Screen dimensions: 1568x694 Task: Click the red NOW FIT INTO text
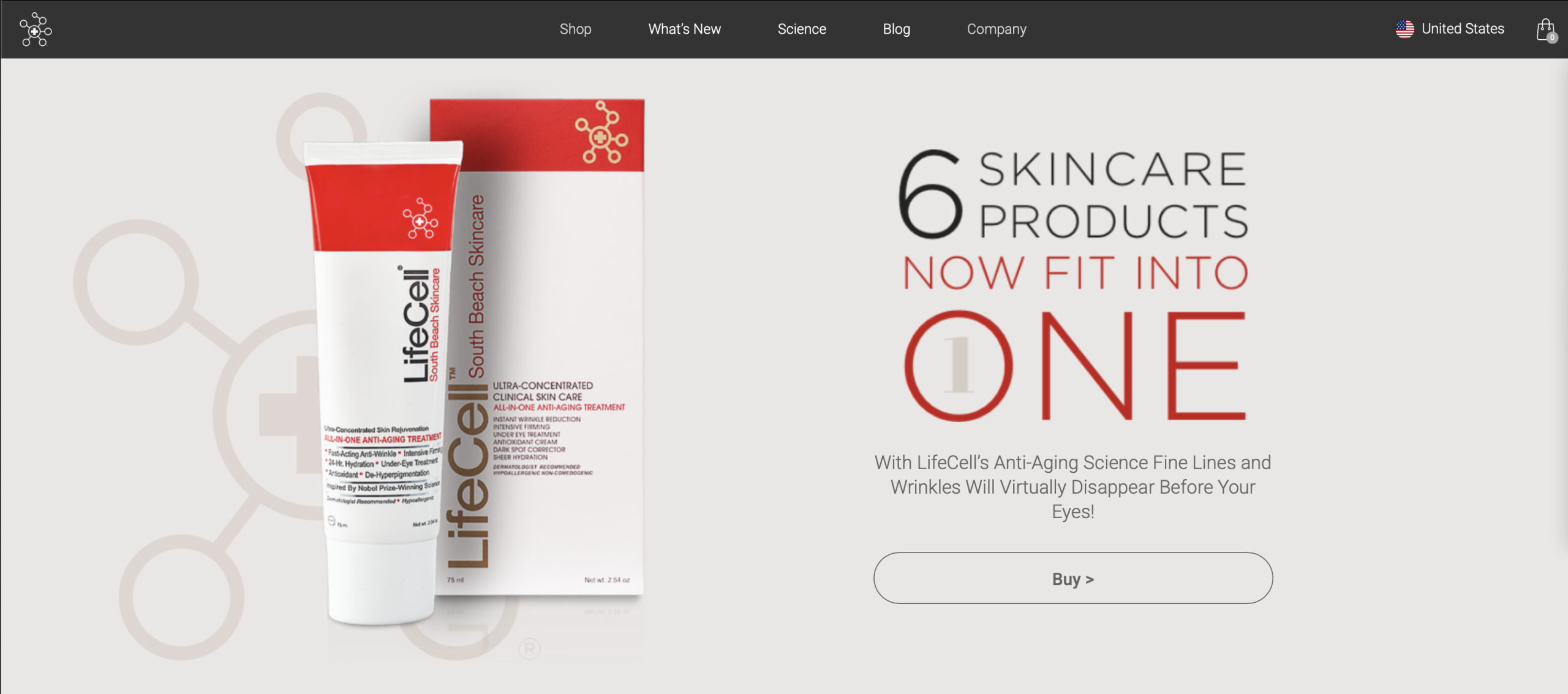pos(1076,273)
